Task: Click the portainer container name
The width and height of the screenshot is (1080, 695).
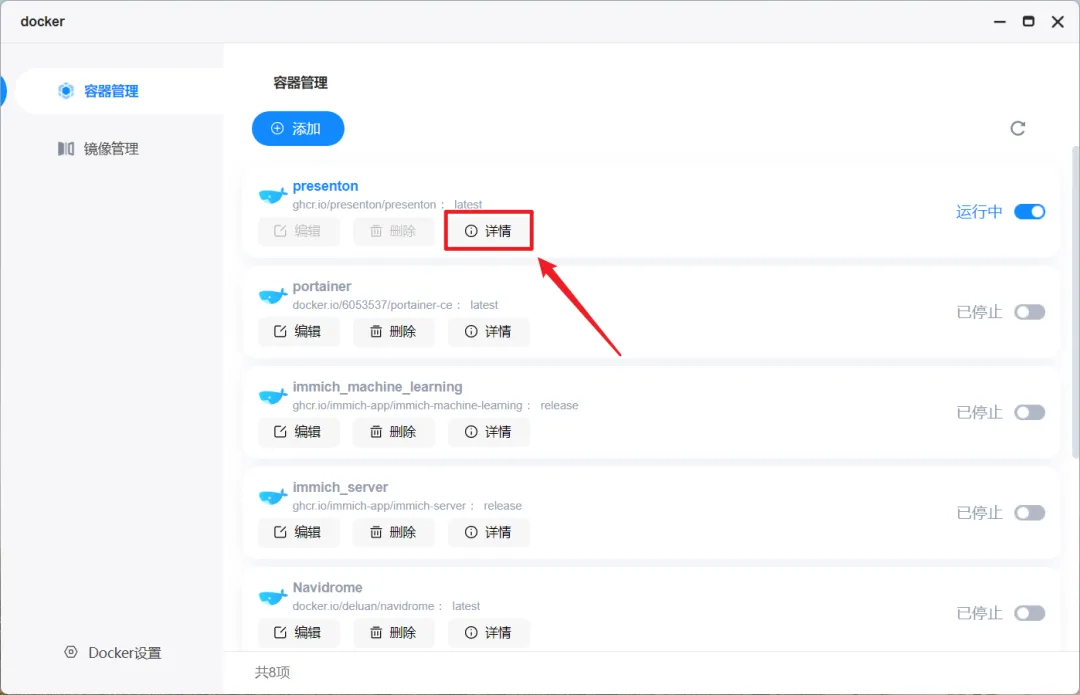Action: [322, 286]
